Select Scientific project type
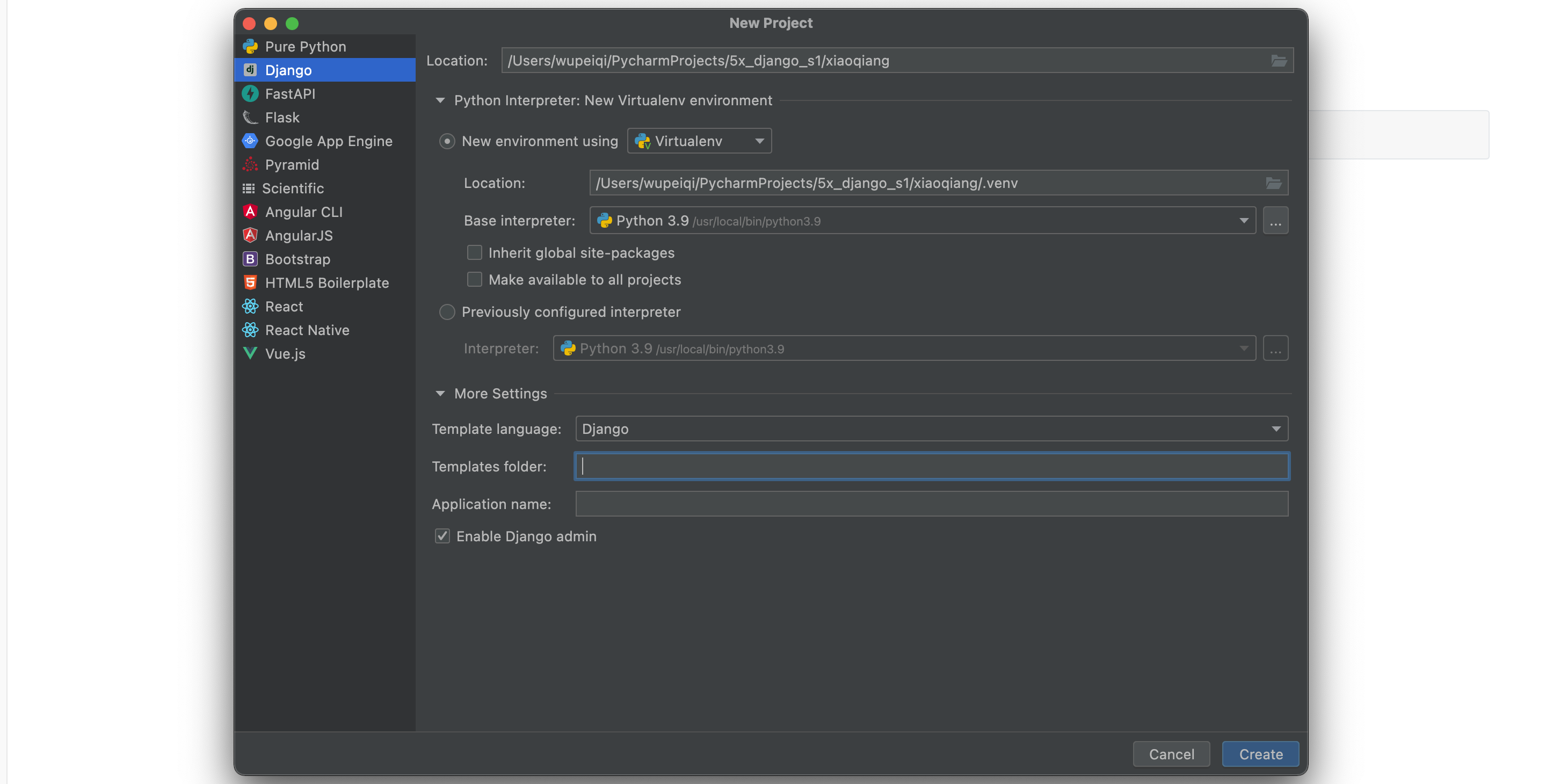Image resolution: width=1553 pixels, height=784 pixels. tap(292, 188)
